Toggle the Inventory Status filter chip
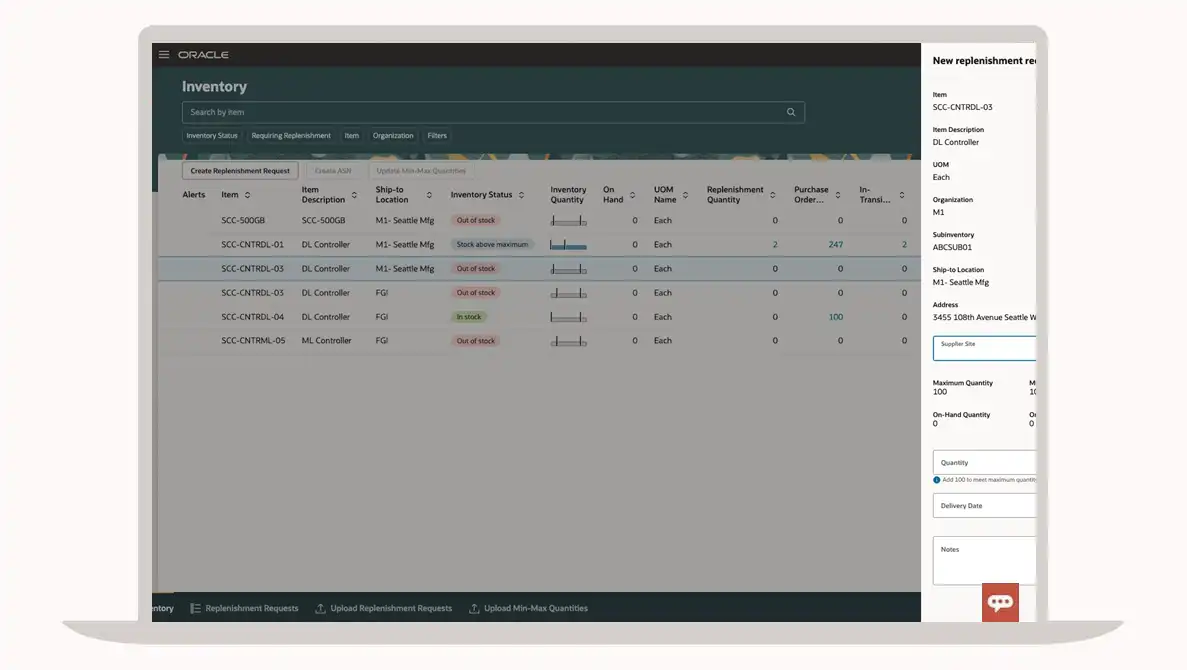This screenshot has height=670, width=1187. pos(212,136)
